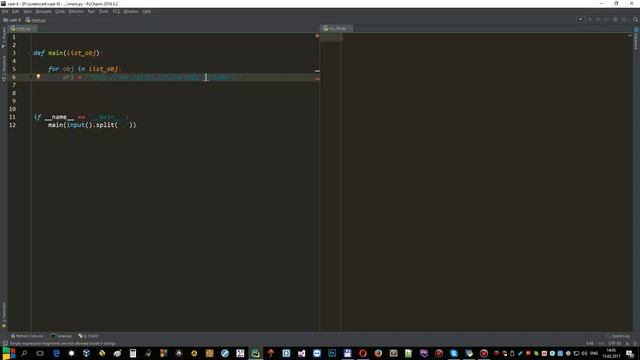The height and width of the screenshot is (360, 640).
Task: Open the Help menu
Action: (x=147, y=11)
